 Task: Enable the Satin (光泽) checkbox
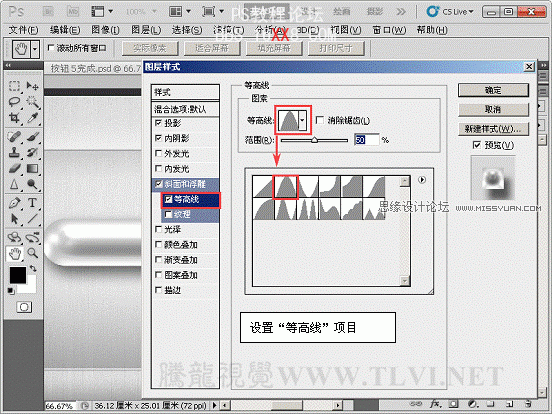158,229
